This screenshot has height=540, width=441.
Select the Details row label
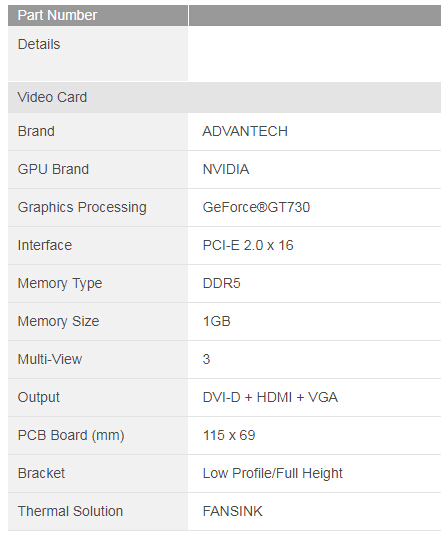[x=39, y=44]
